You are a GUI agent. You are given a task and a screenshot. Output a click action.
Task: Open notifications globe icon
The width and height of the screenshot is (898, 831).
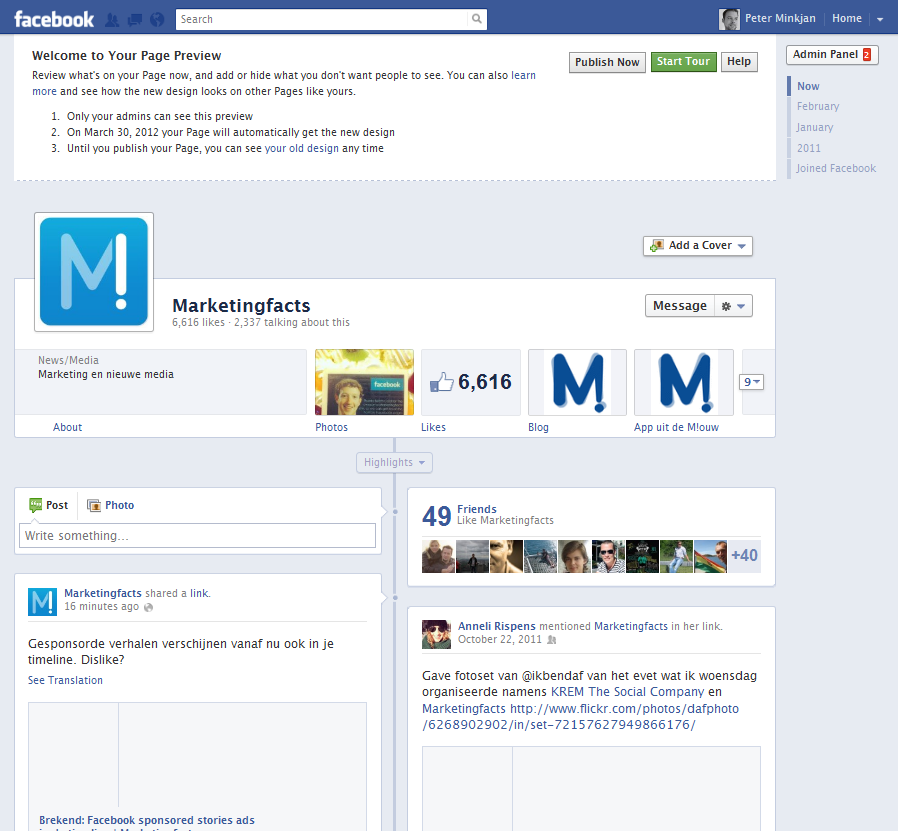(x=156, y=19)
